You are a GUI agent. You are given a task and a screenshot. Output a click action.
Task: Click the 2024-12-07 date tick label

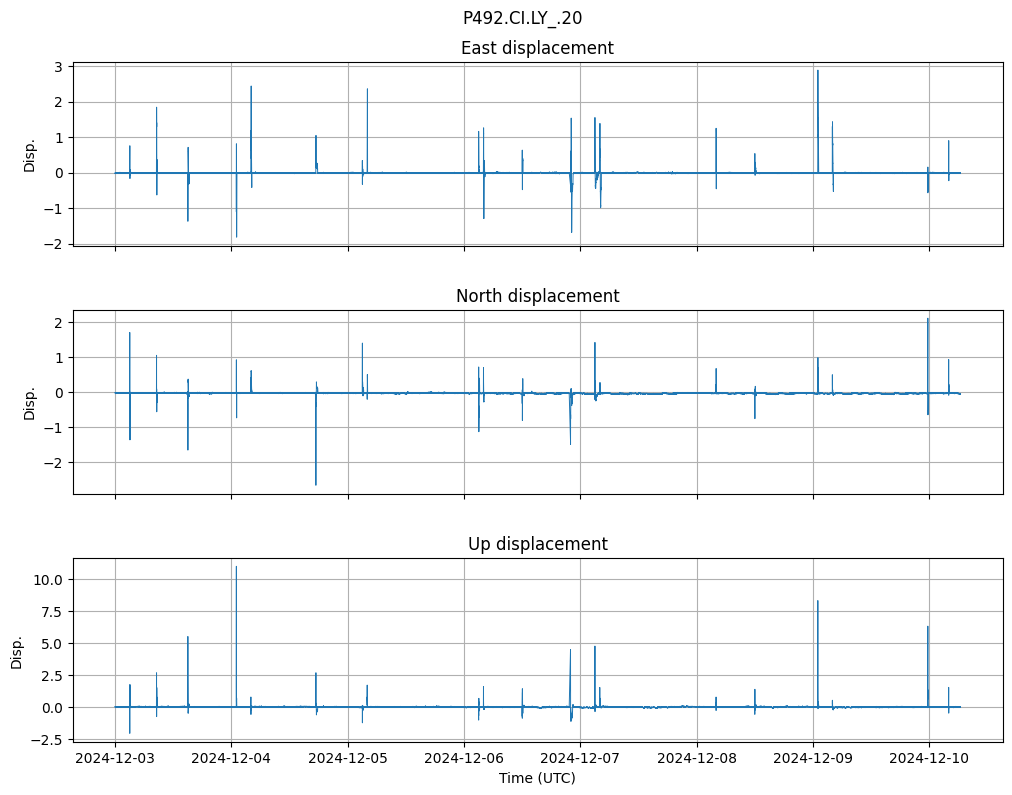580,758
